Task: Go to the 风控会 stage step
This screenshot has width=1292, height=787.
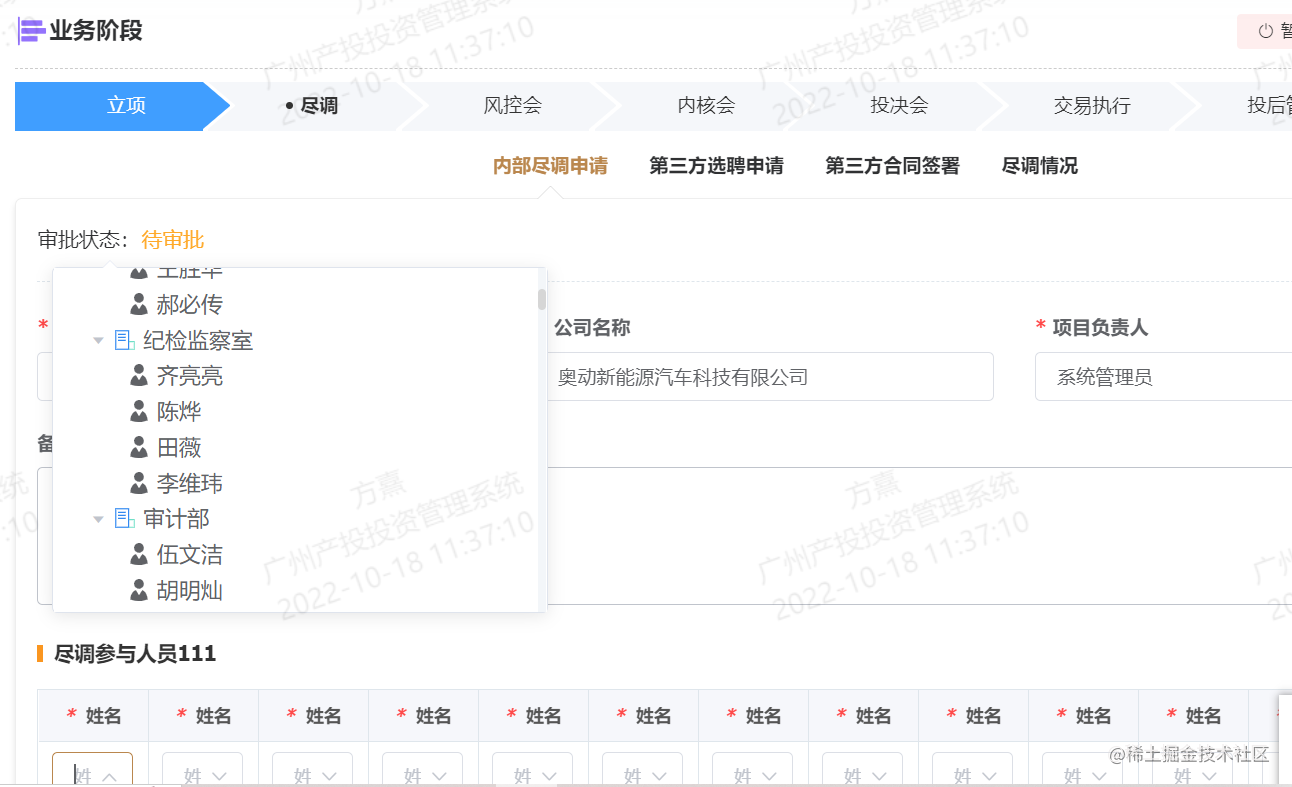Action: (x=512, y=106)
